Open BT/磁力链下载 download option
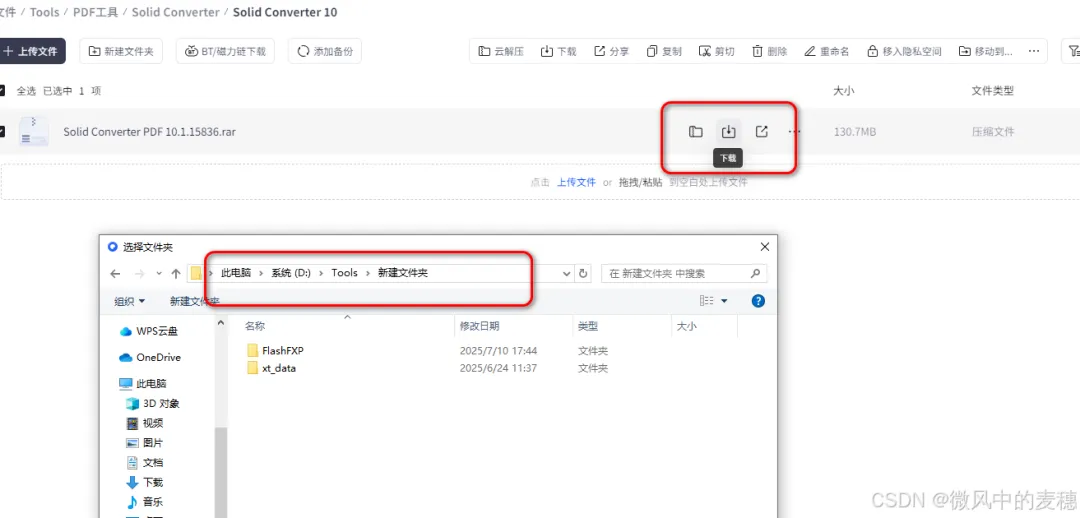The width and height of the screenshot is (1080, 518). pyautogui.click(x=226, y=51)
